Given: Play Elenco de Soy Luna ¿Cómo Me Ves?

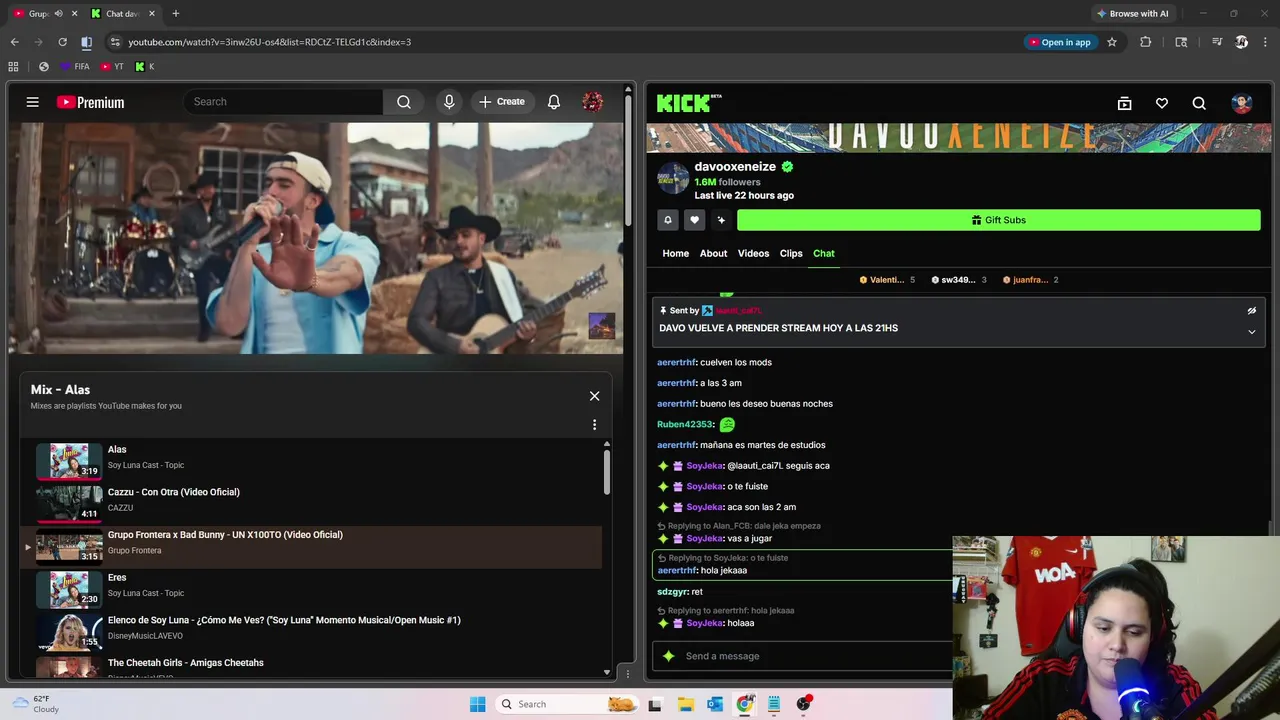Looking at the screenshot, I should (x=313, y=631).
